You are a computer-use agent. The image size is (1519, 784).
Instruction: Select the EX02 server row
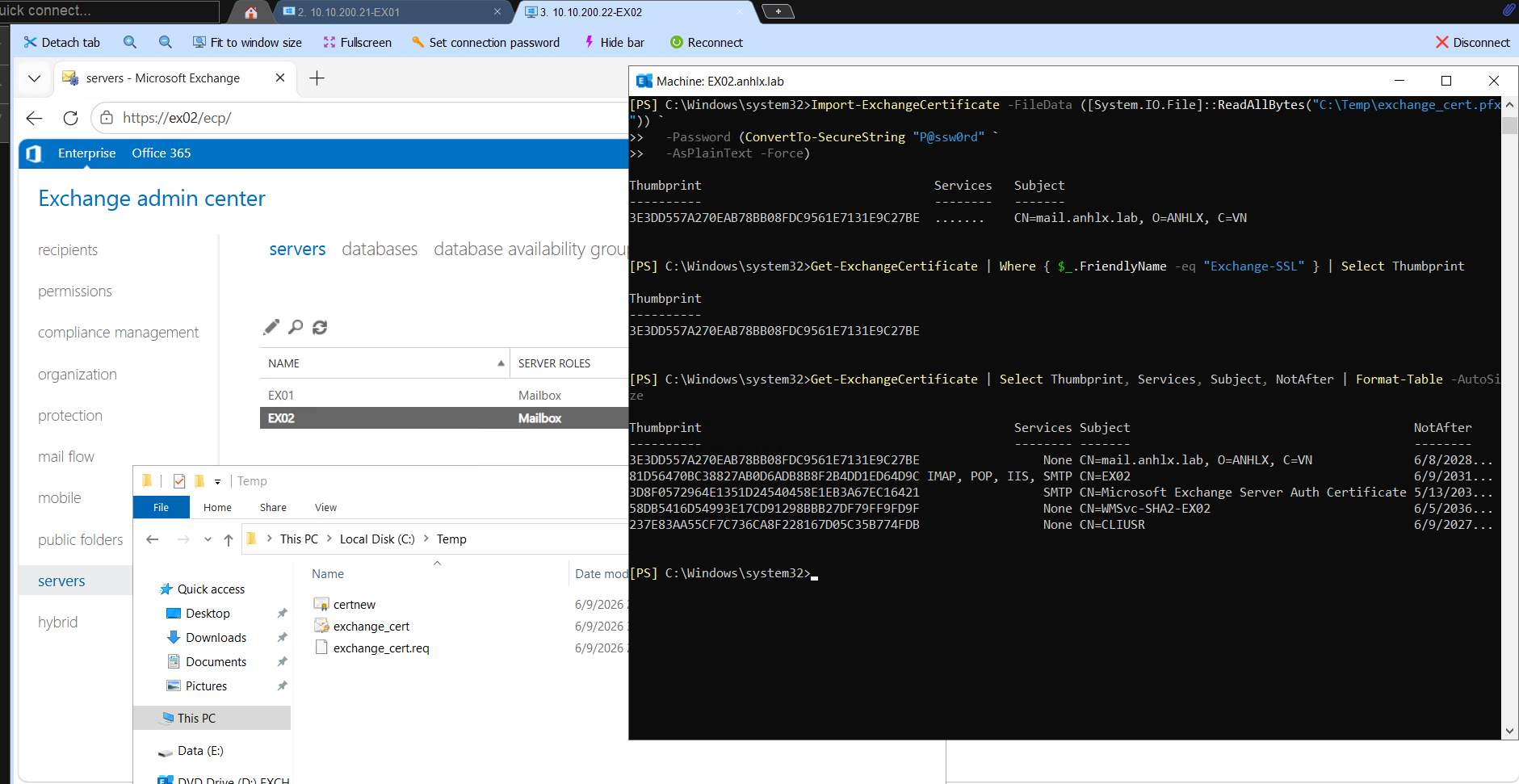(444, 418)
